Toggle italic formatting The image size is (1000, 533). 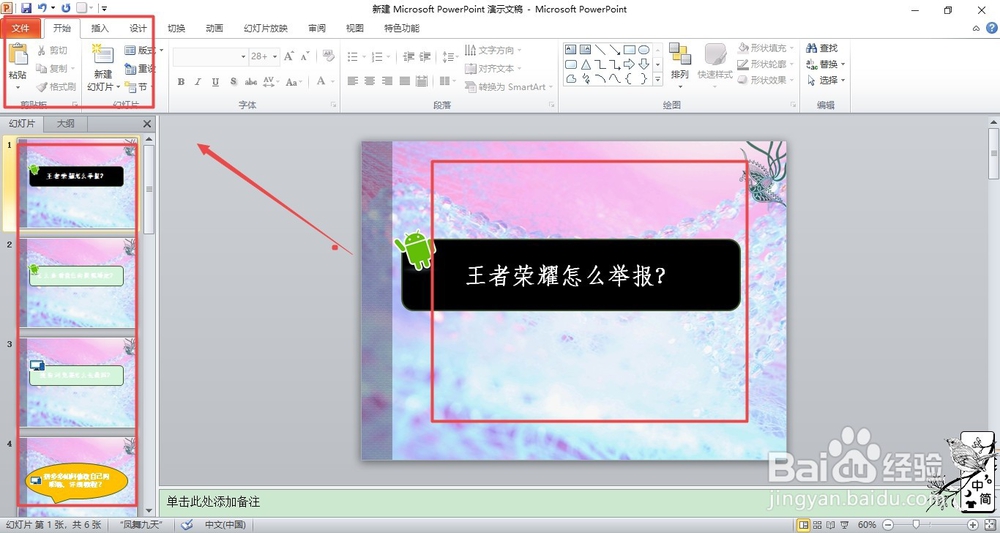198,82
